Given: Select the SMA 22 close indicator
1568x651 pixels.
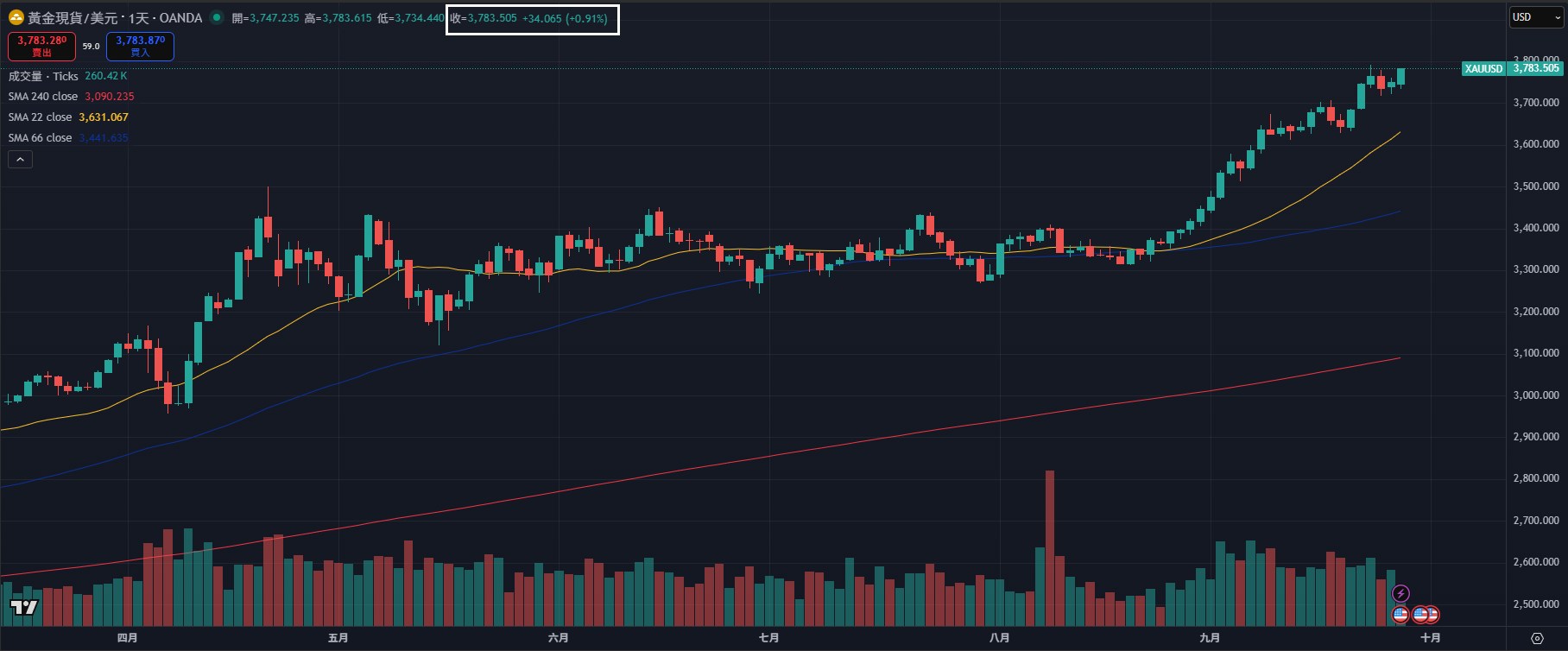Looking at the screenshot, I should [x=41, y=117].
